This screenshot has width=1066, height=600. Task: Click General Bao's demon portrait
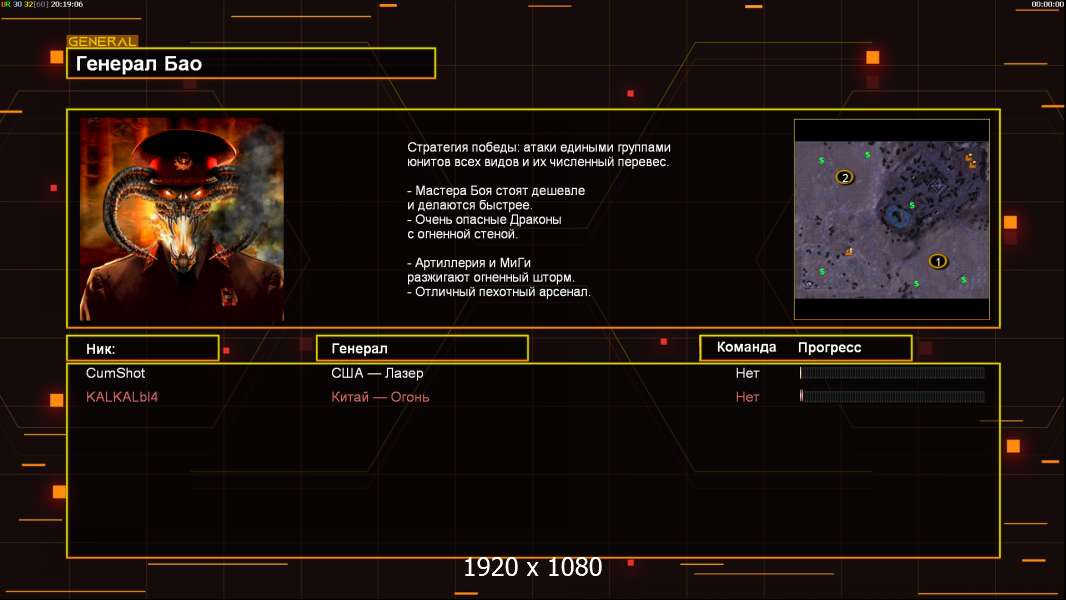pyautogui.click(x=182, y=219)
